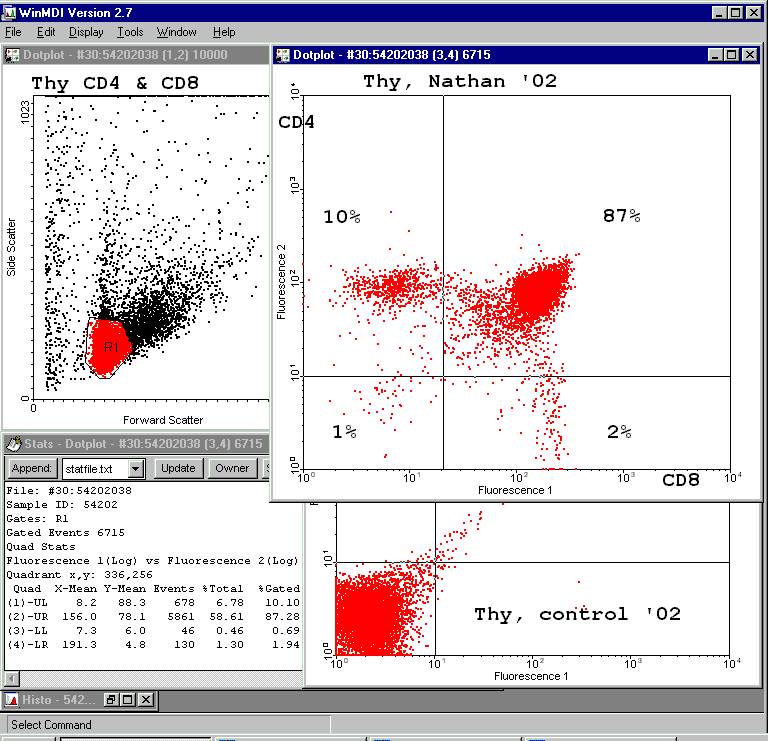The width and height of the screenshot is (768, 741).
Task: Select the red R1 gate region
Action: [108, 346]
